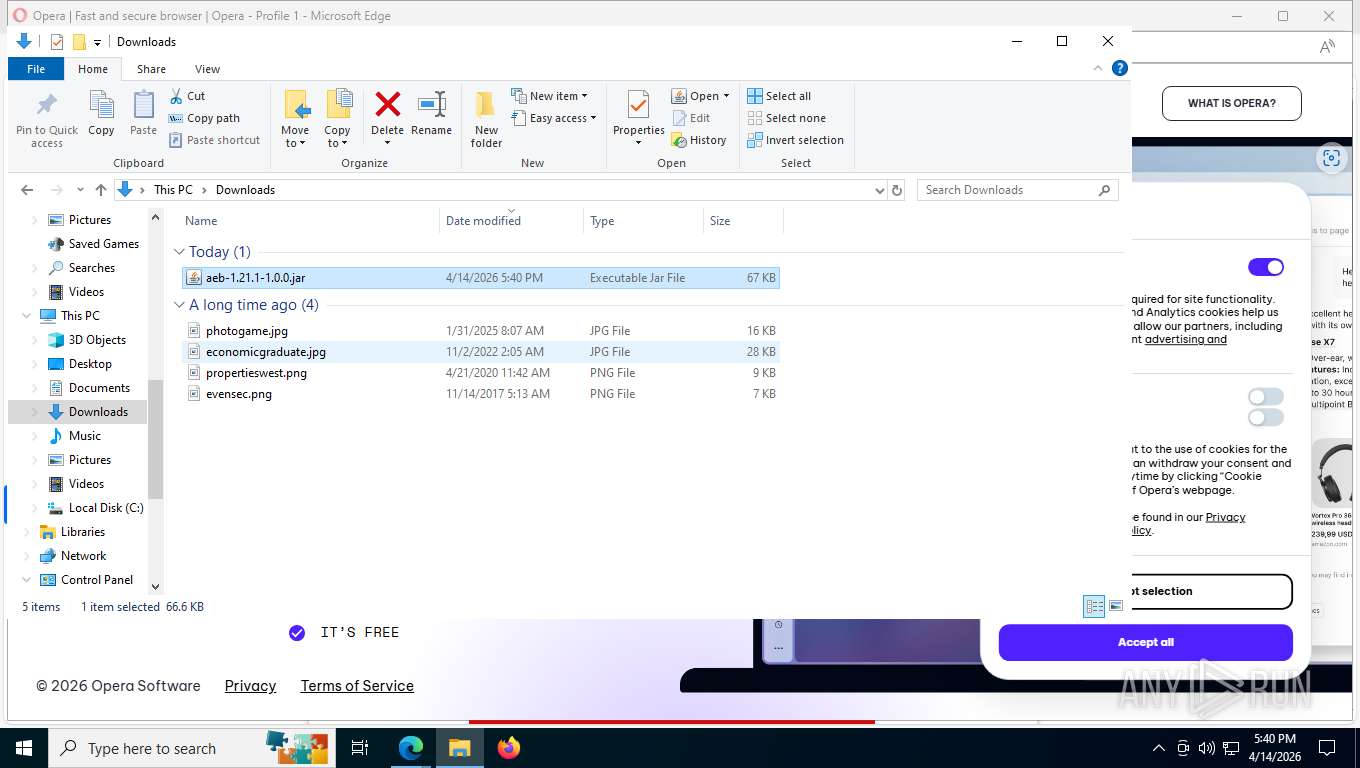Image resolution: width=1360 pixels, height=768 pixels.
Task: Click Copy path in Clipboard group
Action: pos(204,118)
